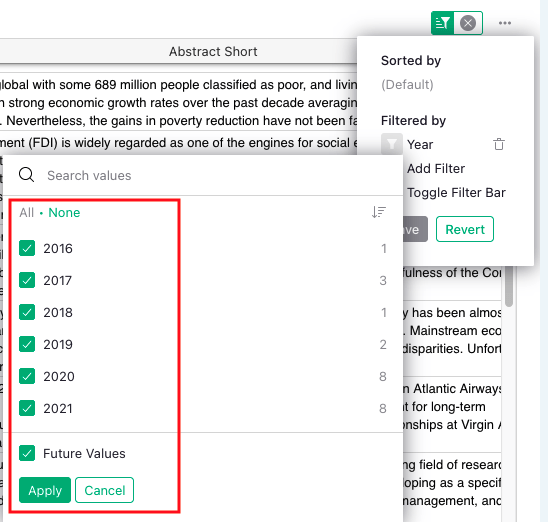The image size is (548, 522).
Task: Click the Cancel button
Action: coord(104,490)
